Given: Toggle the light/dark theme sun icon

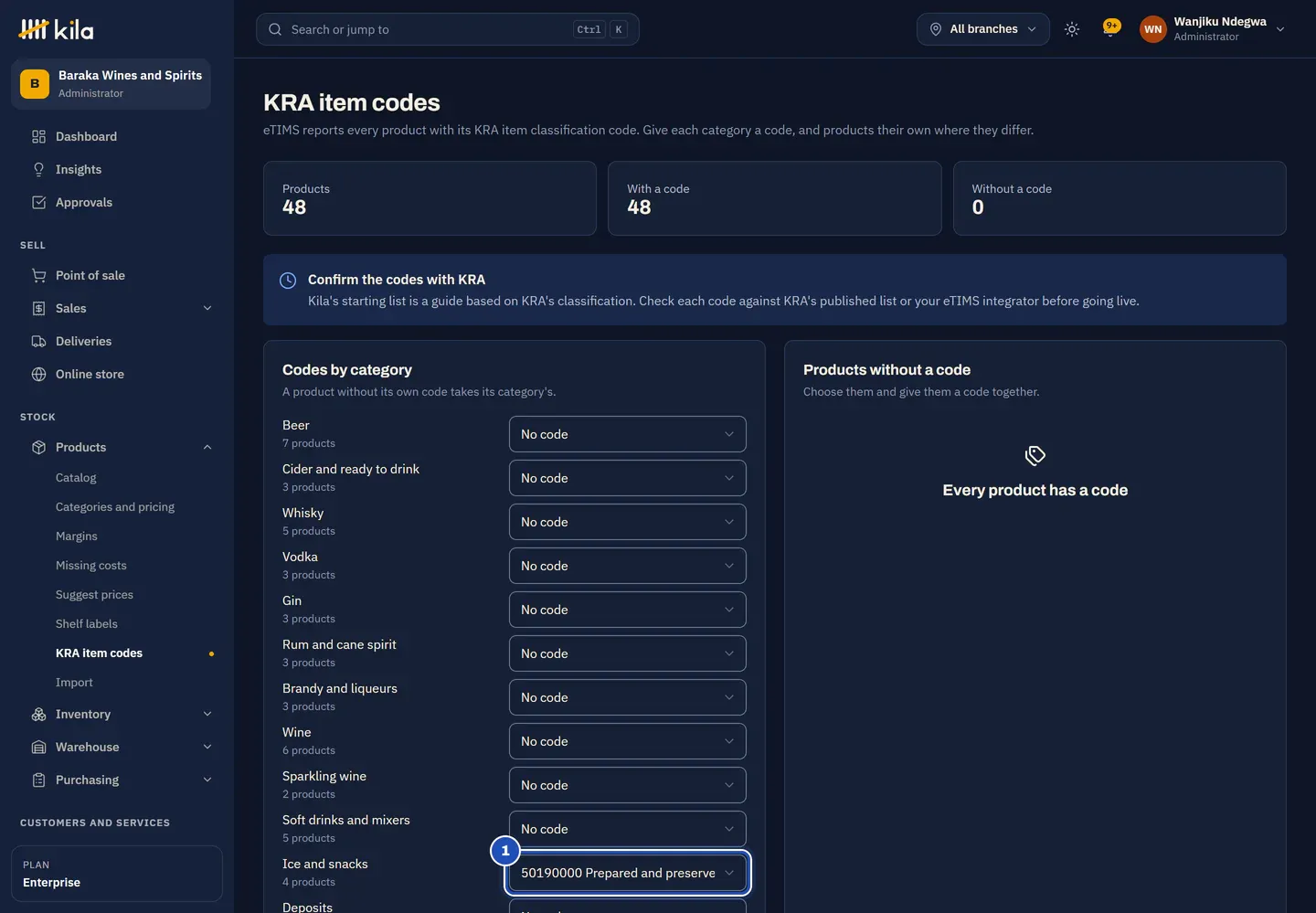Looking at the screenshot, I should pos(1072,29).
